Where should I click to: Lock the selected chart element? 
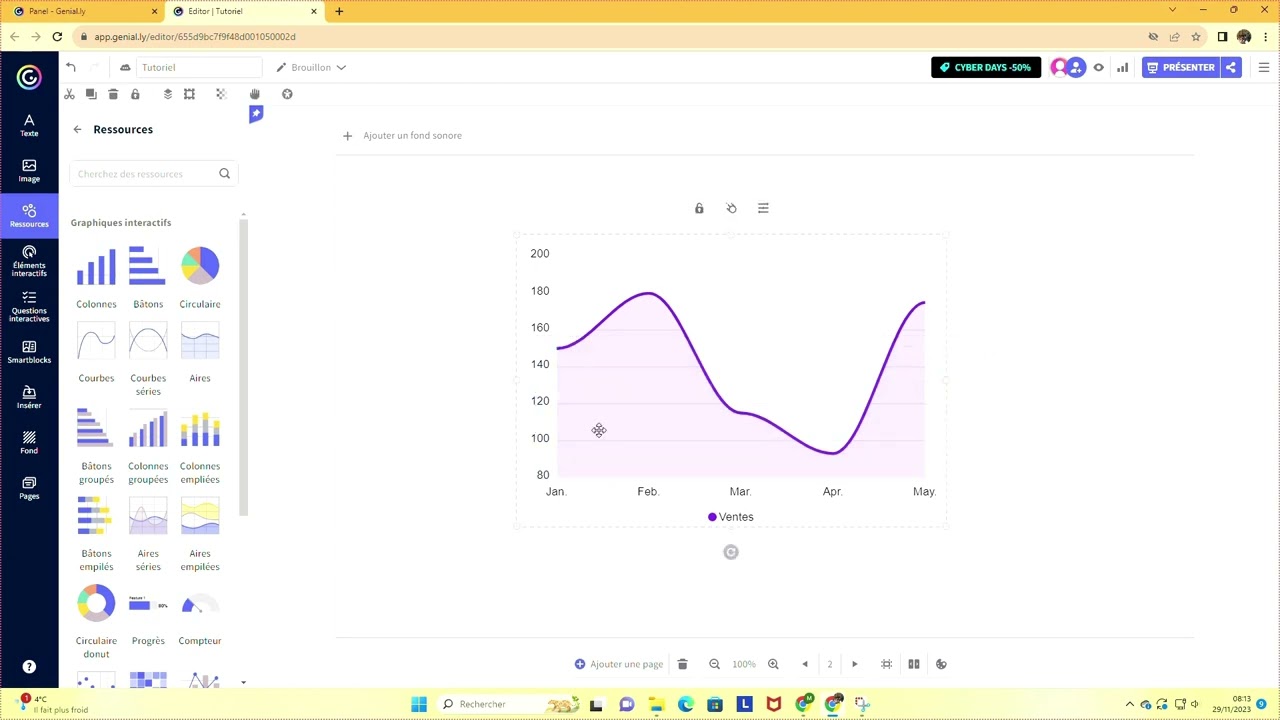(699, 208)
